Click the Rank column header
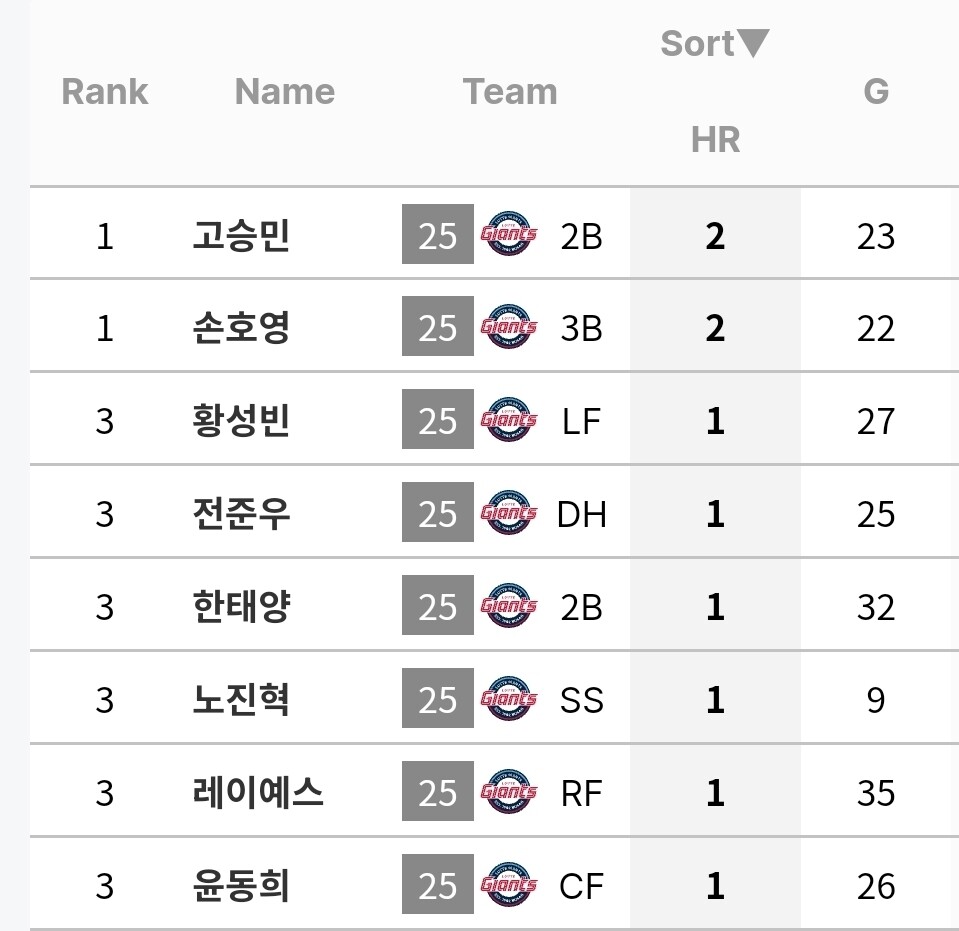 104,92
